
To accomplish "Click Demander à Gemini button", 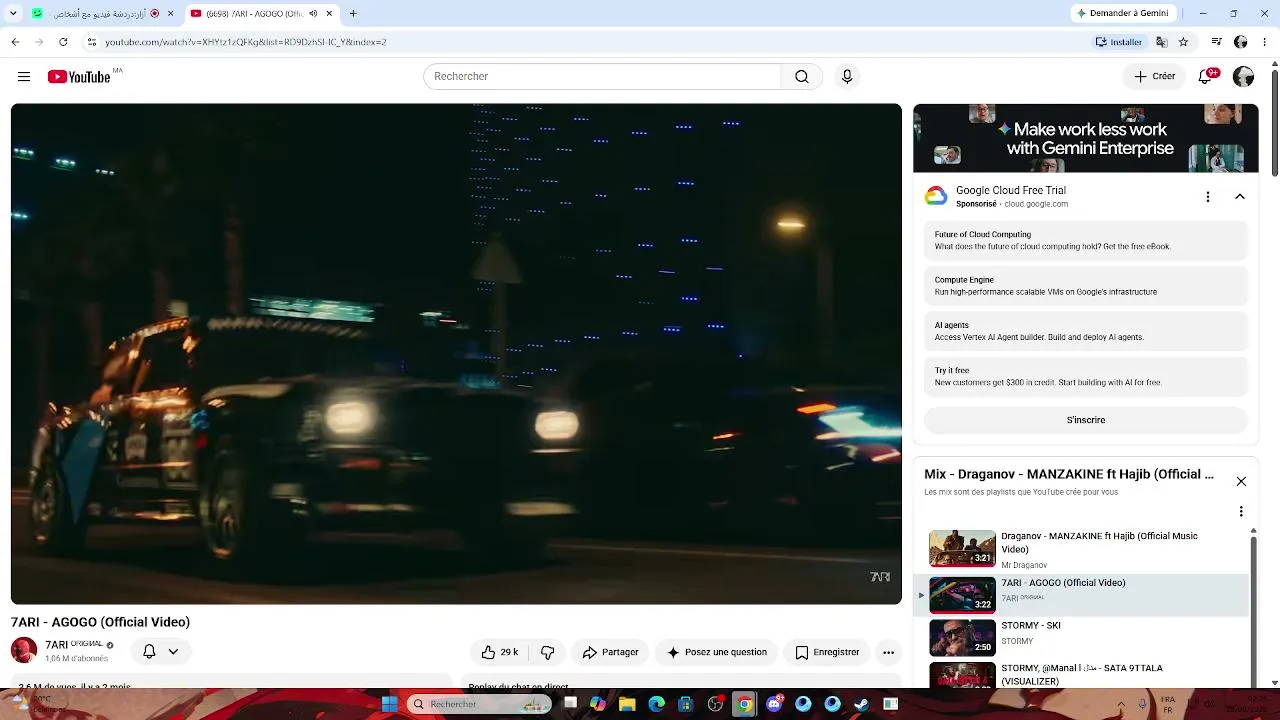I will point(1122,14).
